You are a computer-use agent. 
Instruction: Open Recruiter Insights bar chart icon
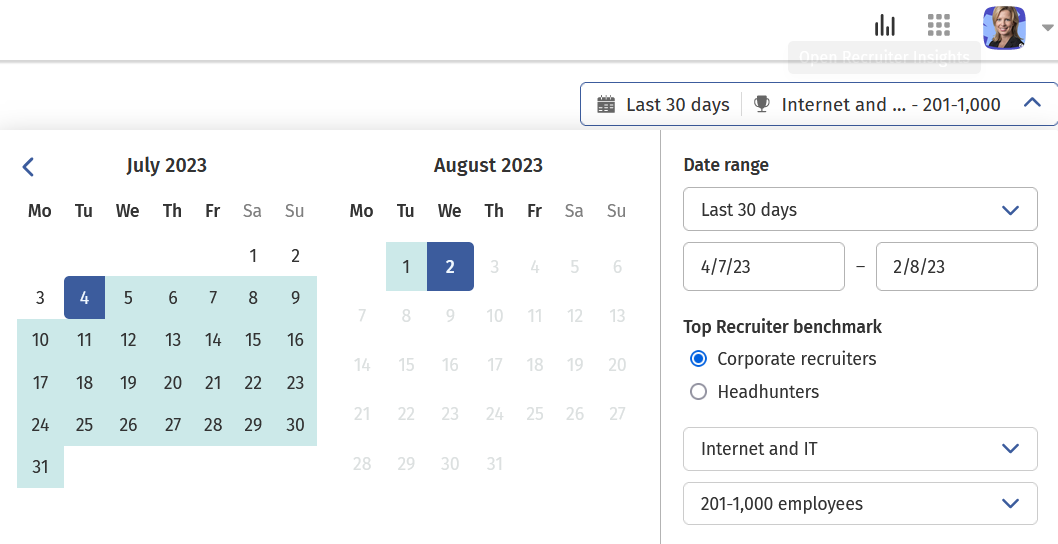[885, 25]
